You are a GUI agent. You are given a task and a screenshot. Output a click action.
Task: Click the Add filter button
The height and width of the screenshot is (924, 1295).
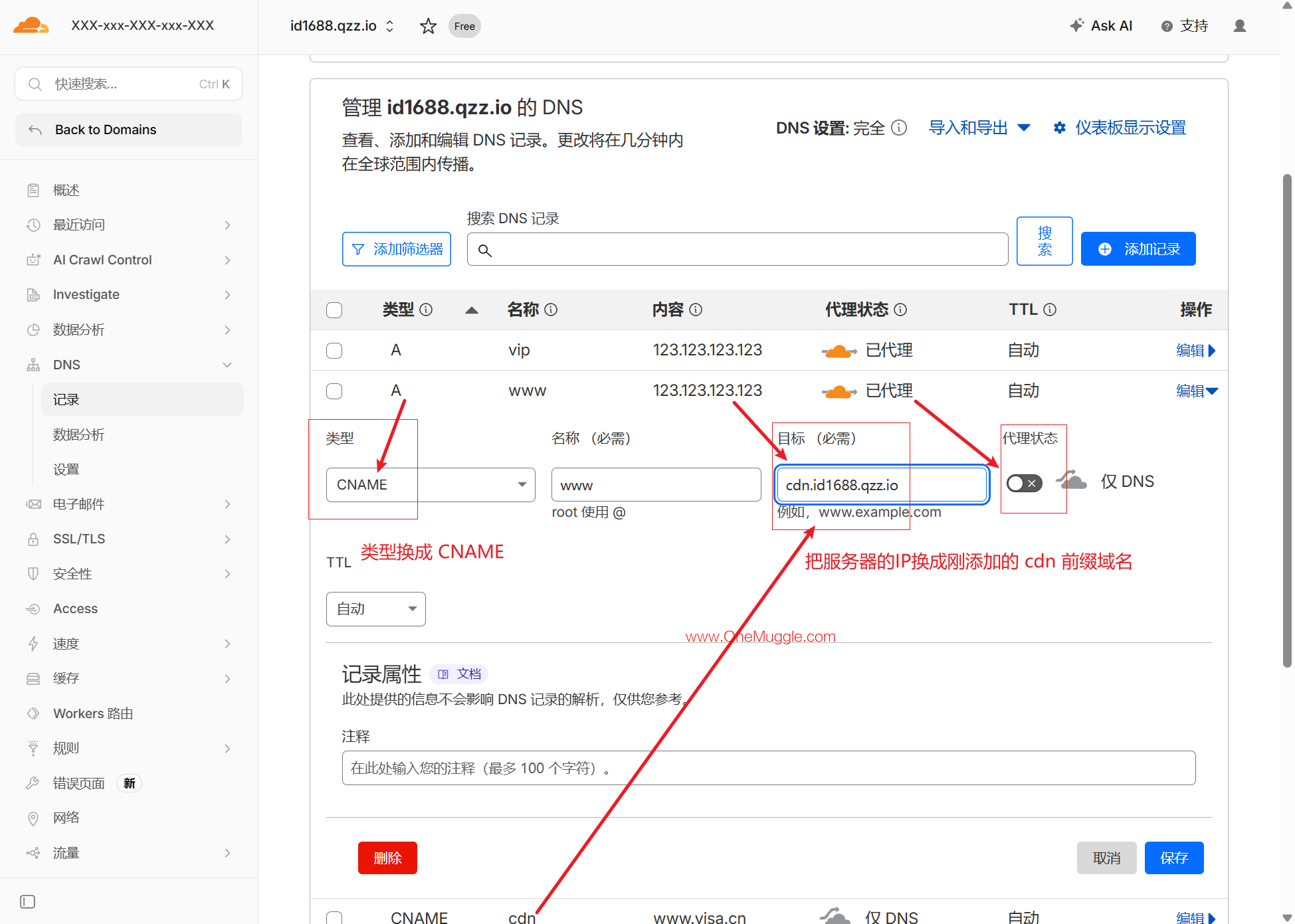point(397,249)
